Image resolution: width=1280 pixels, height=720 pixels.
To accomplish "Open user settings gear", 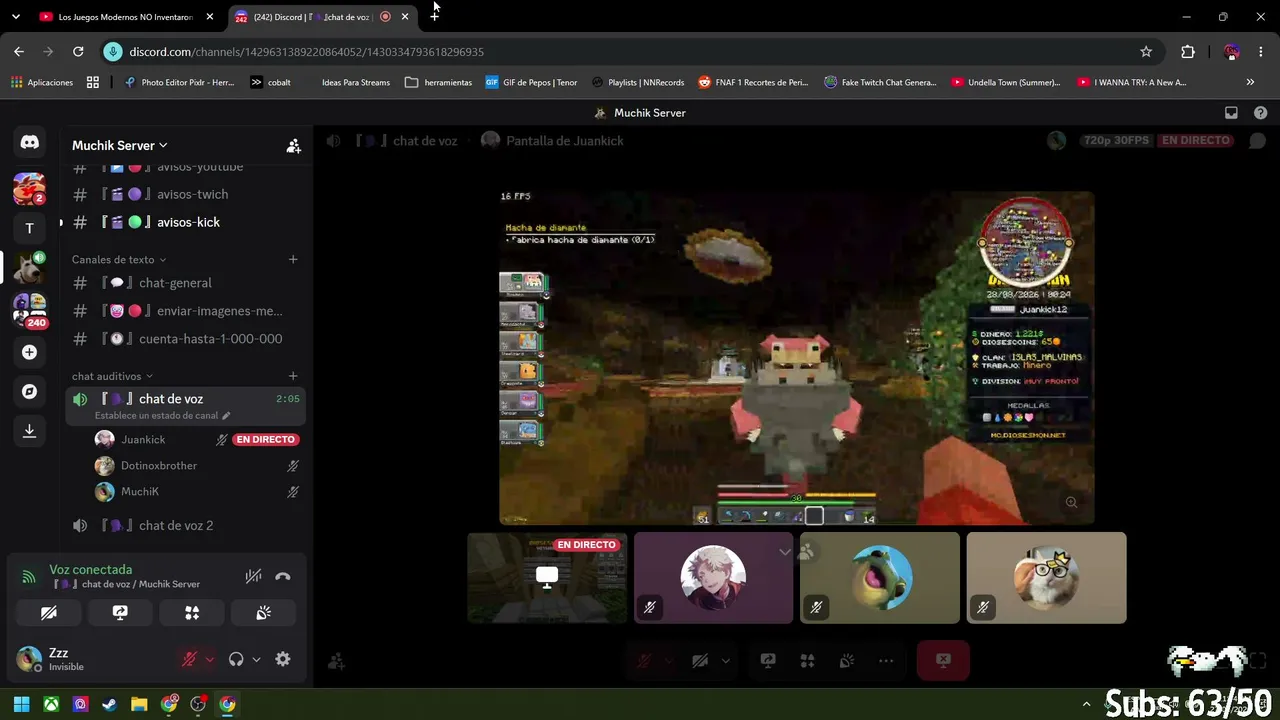I will [283, 659].
